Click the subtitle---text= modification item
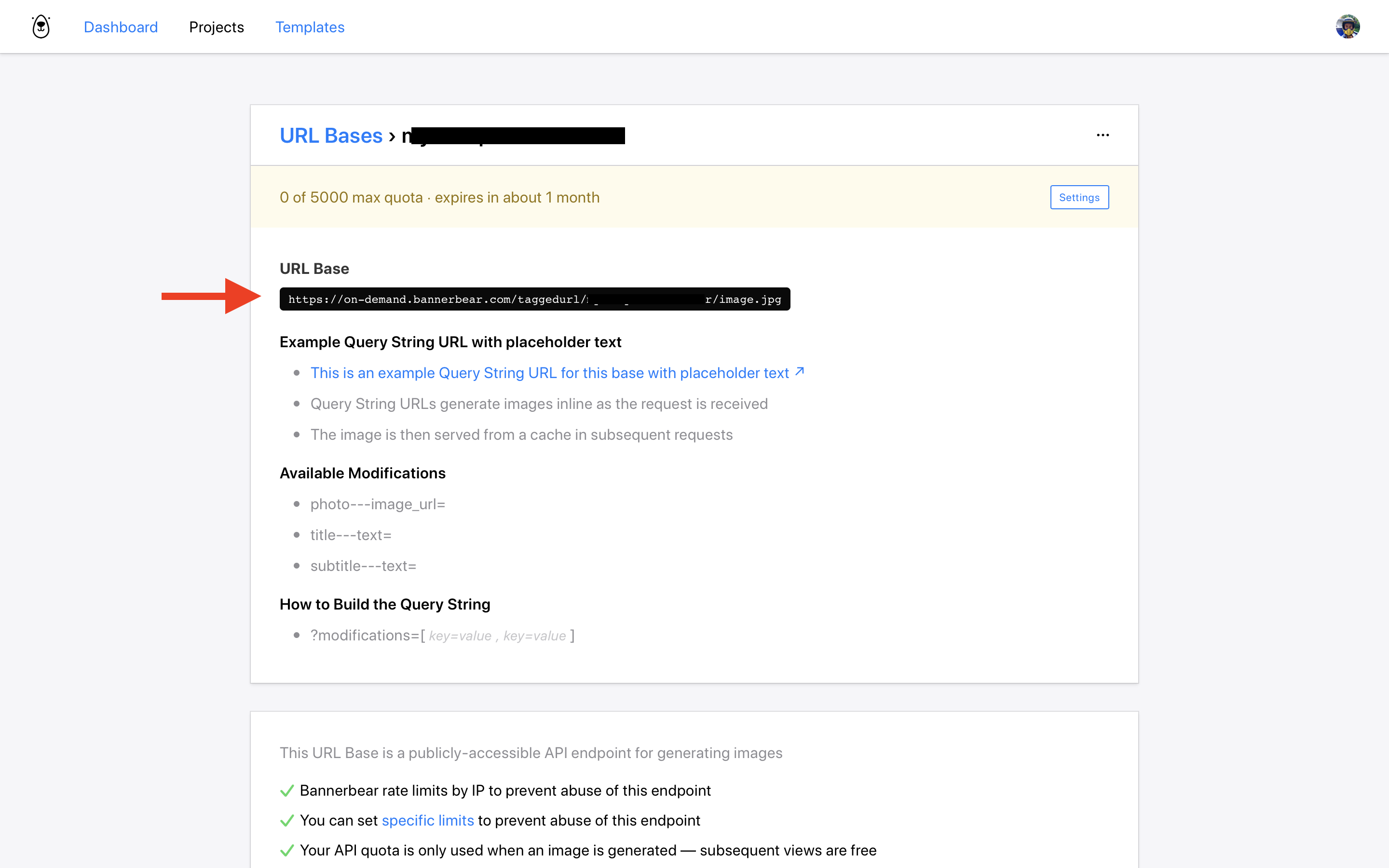The height and width of the screenshot is (868, 1389). coord(363,566)
